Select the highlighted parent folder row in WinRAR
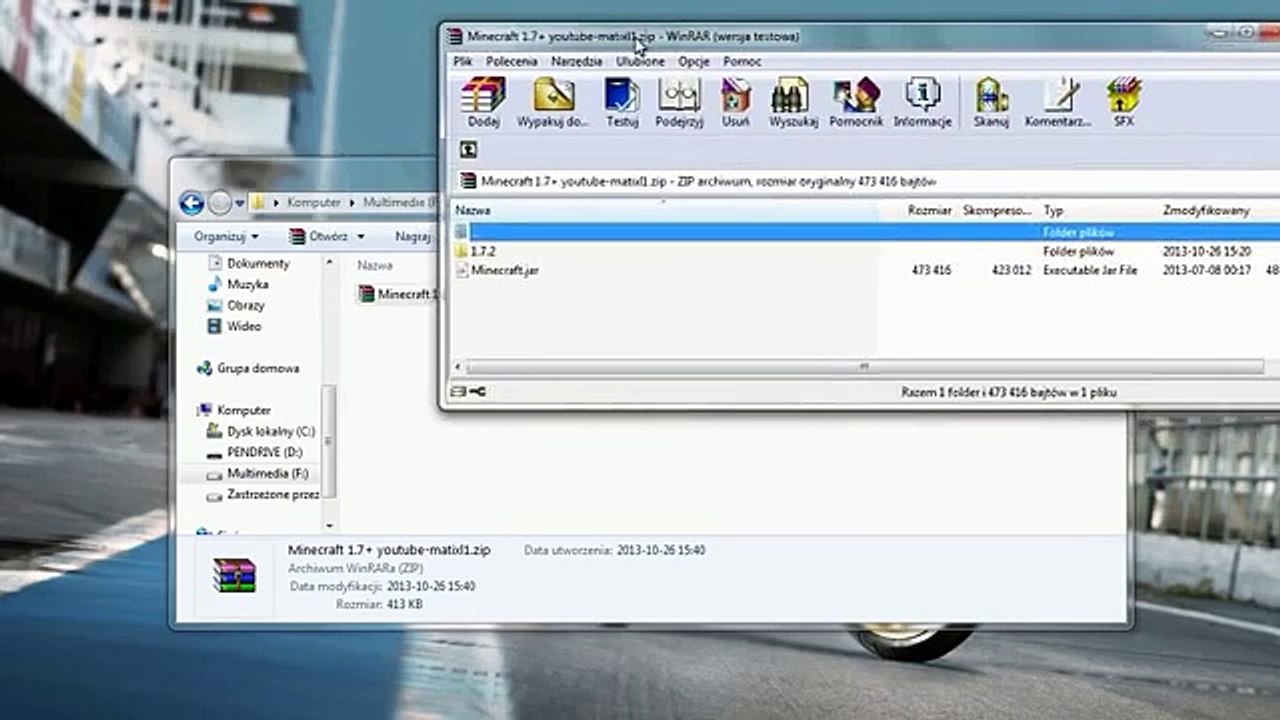 pyautogui.click(x=865, y=232)
